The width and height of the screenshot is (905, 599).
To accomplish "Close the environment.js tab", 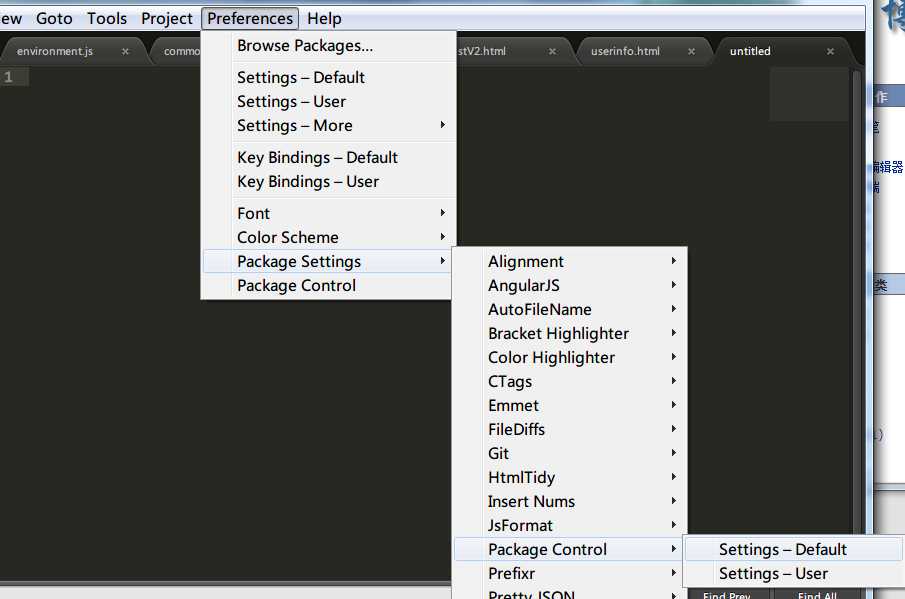I will 125,51.
